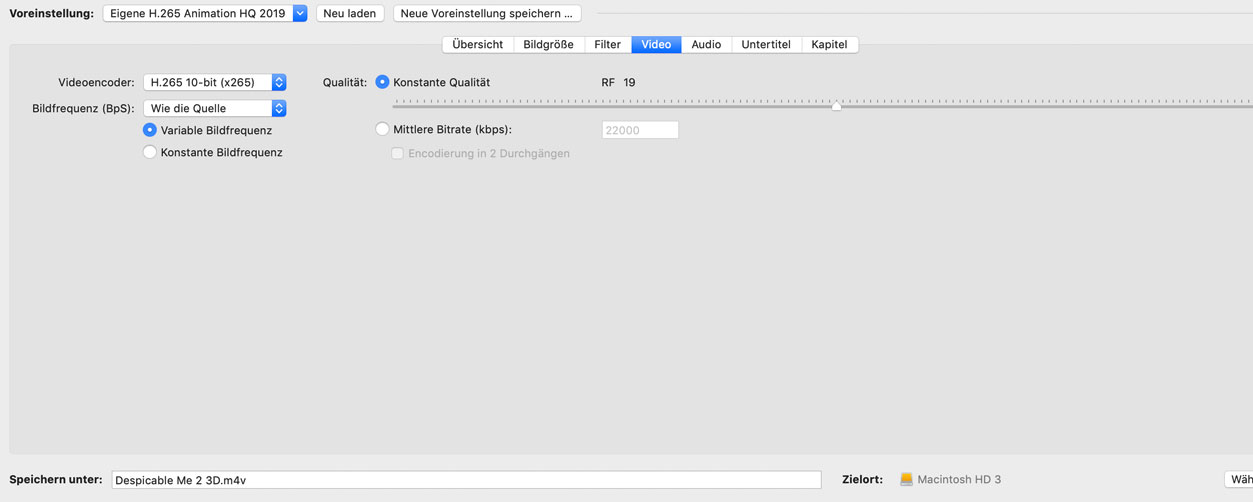Viewport: 1253px width, 502px height.
Task: Click the Neu laden button
Action: pyautogui.click(x=350, y=14)
